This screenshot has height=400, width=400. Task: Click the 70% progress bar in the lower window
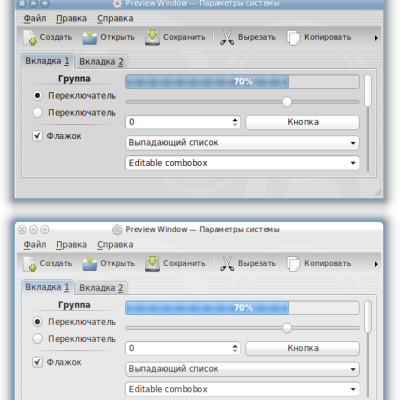[242, 308]
